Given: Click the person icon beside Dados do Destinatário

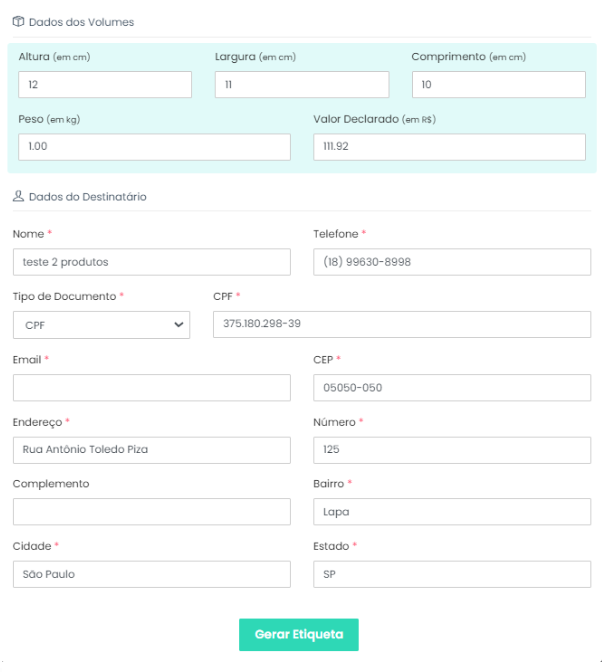Looking at the screenshot, I should (x=18, y=197).
